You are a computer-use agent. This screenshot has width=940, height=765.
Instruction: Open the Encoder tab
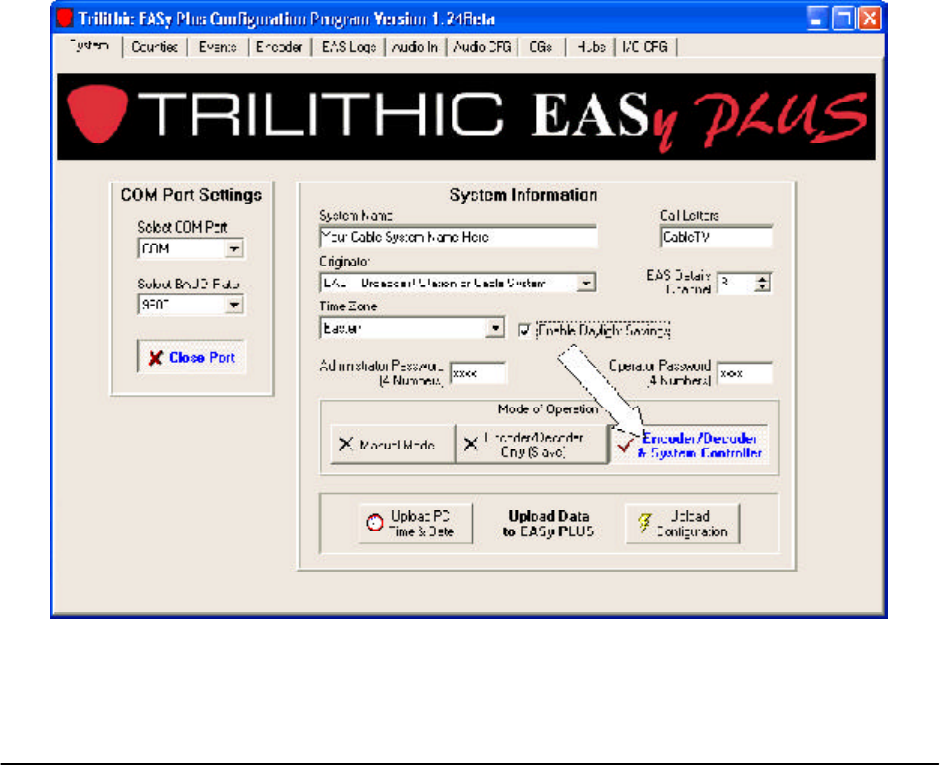[x=279, y=47]
